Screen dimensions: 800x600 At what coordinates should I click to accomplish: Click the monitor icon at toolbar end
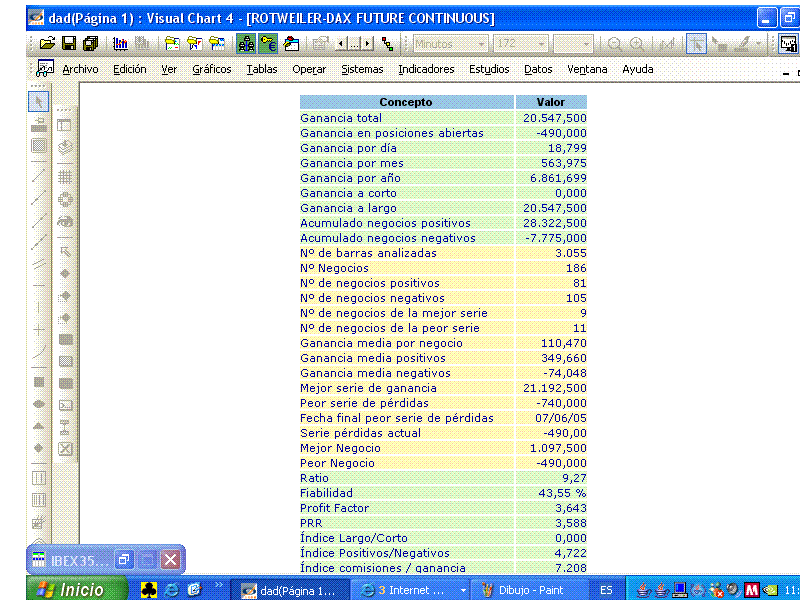pos(788,44)
